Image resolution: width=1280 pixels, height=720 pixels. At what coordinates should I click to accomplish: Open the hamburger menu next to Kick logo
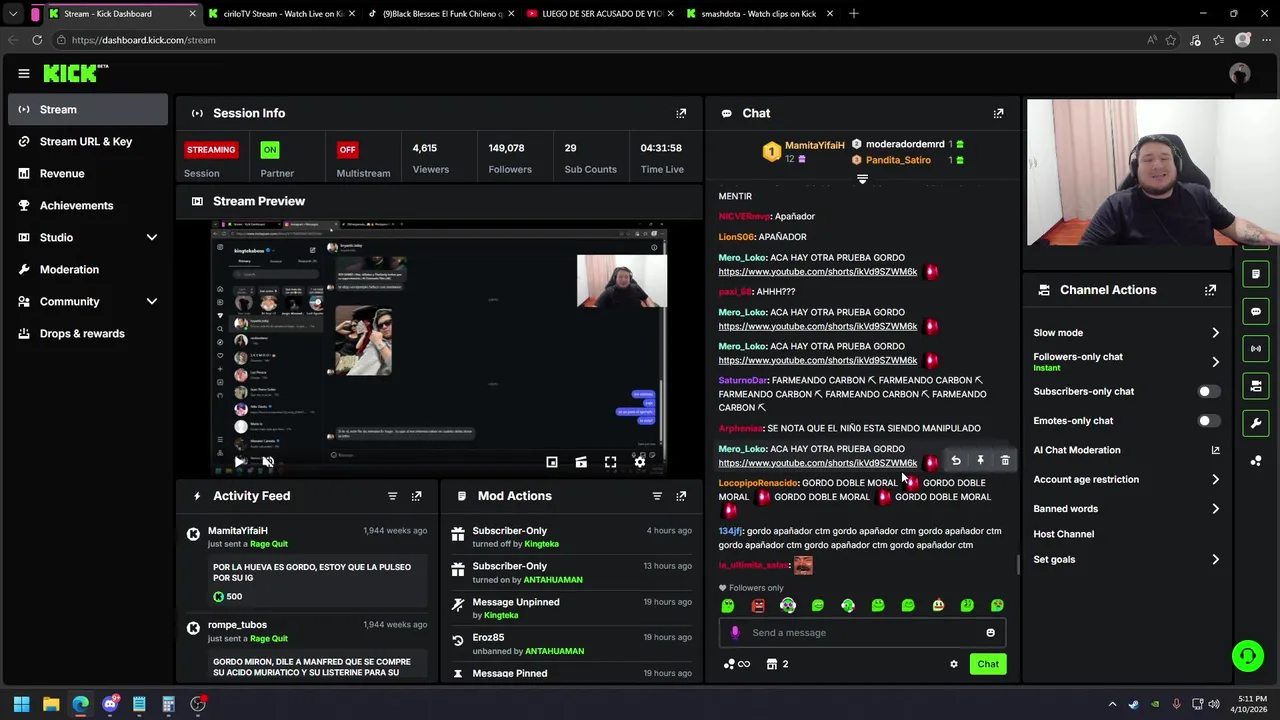coord(24,73)
